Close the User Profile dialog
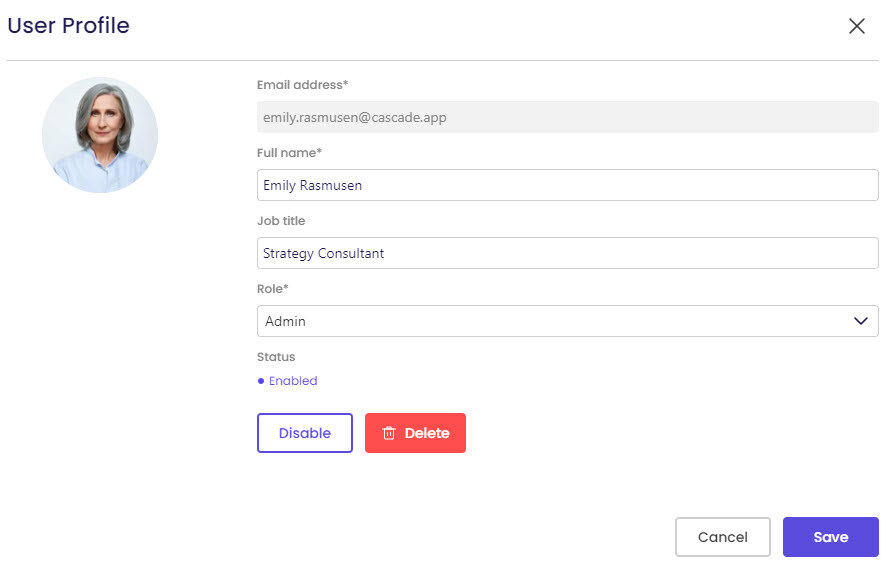The image size is (885, 564). 857,27
